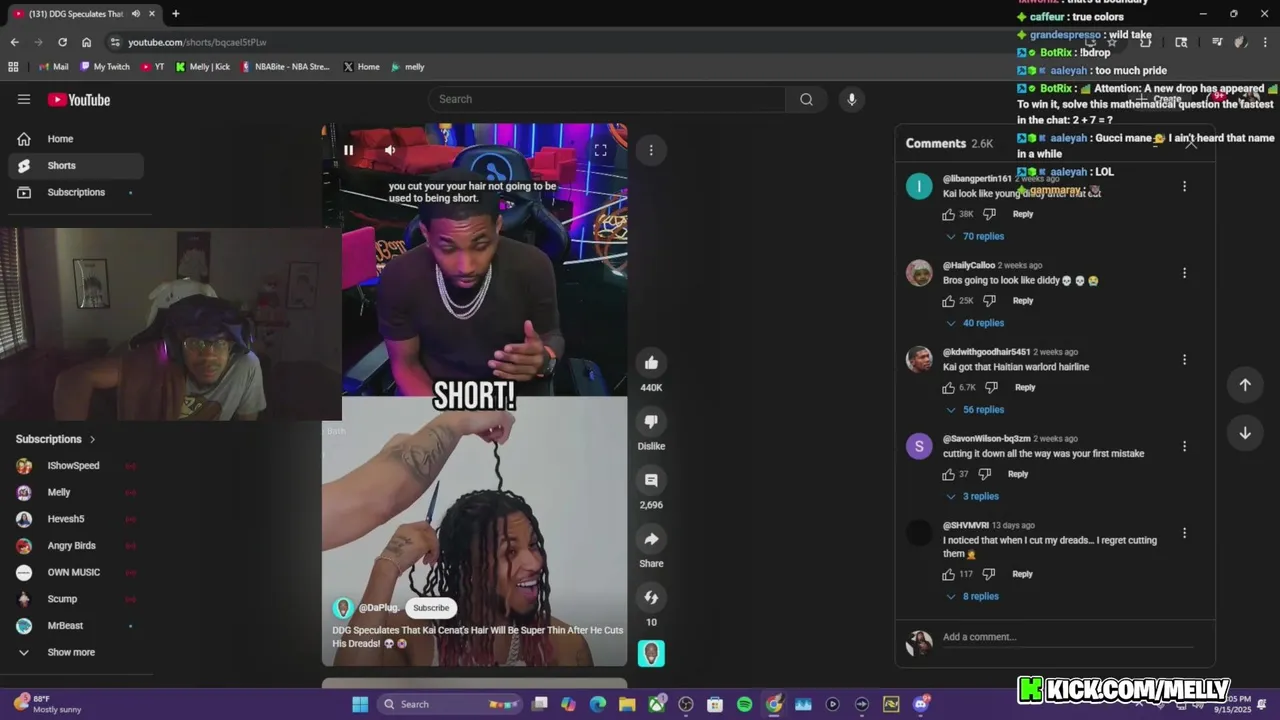Mute the Shorts video volume
This screenshot has height=720, width=1280.
click(390, 150)
